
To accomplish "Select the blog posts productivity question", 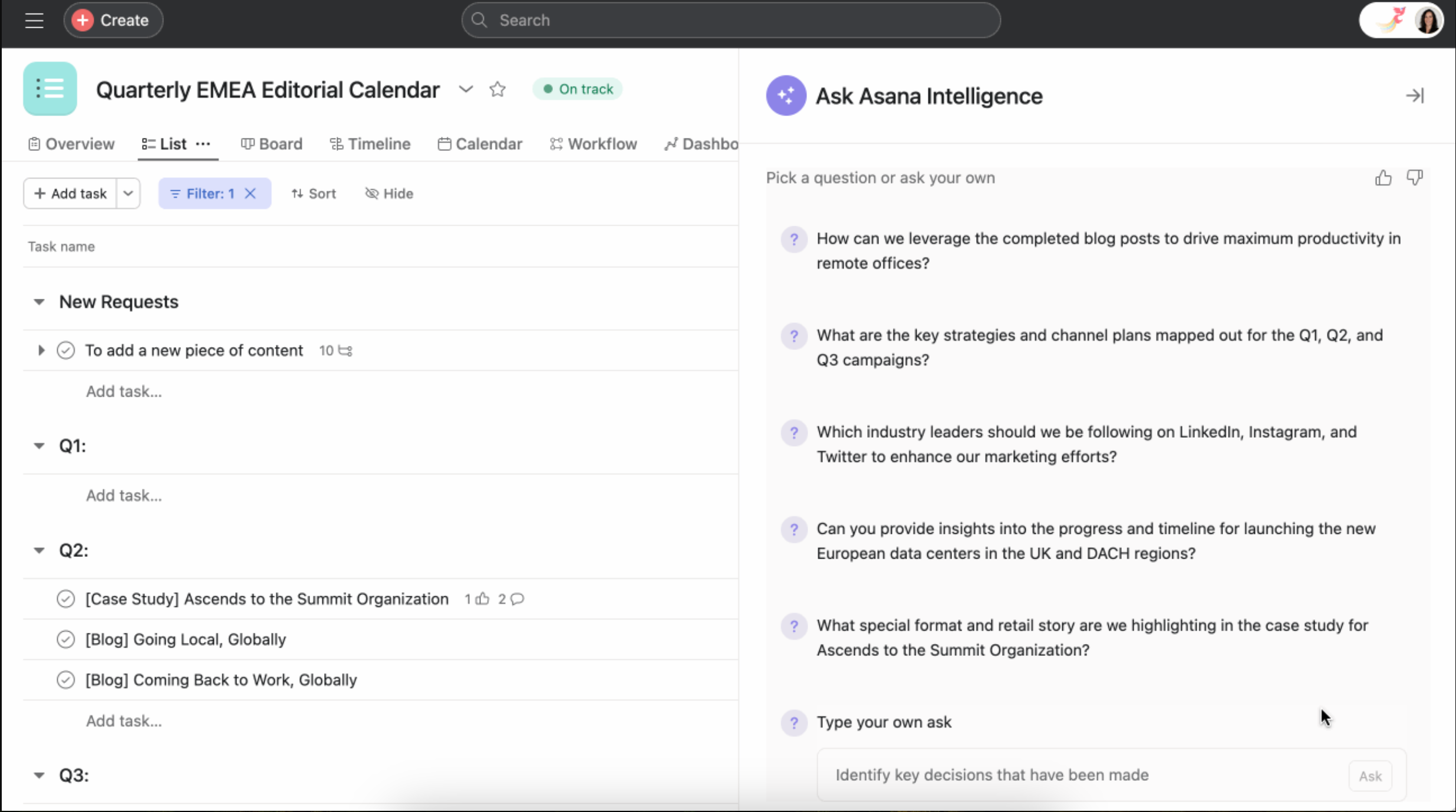I will pos(1108,251).
